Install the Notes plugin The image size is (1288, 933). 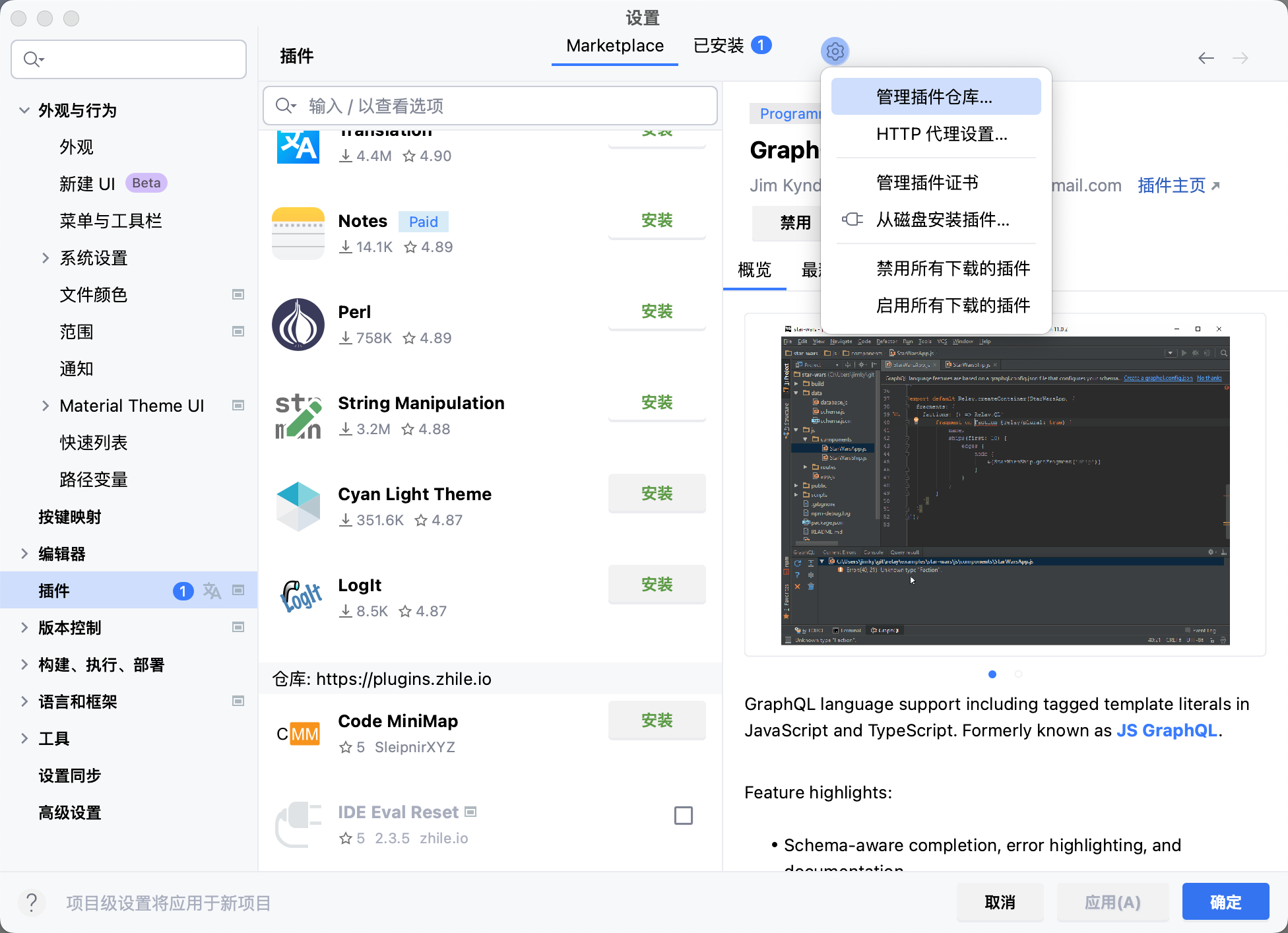click(x=657, y=221)
